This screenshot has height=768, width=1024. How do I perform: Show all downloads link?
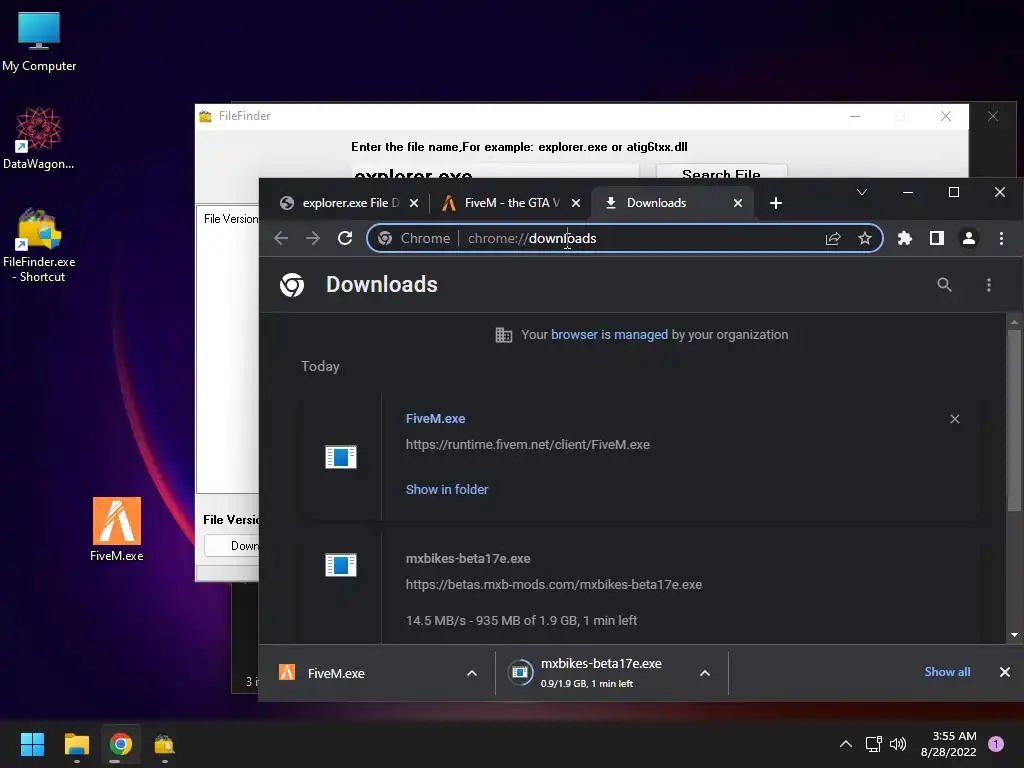point(947,672)
